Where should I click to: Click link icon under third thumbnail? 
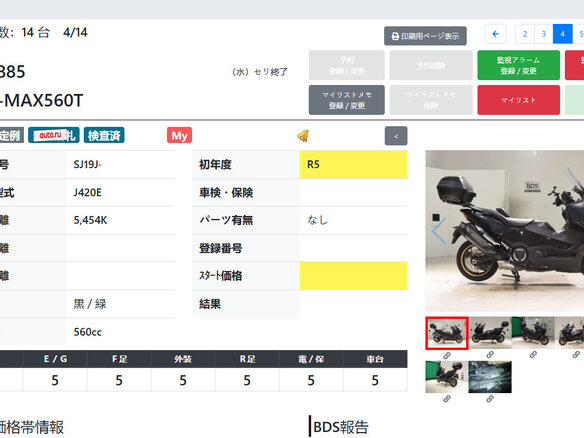tap(533, 355)
